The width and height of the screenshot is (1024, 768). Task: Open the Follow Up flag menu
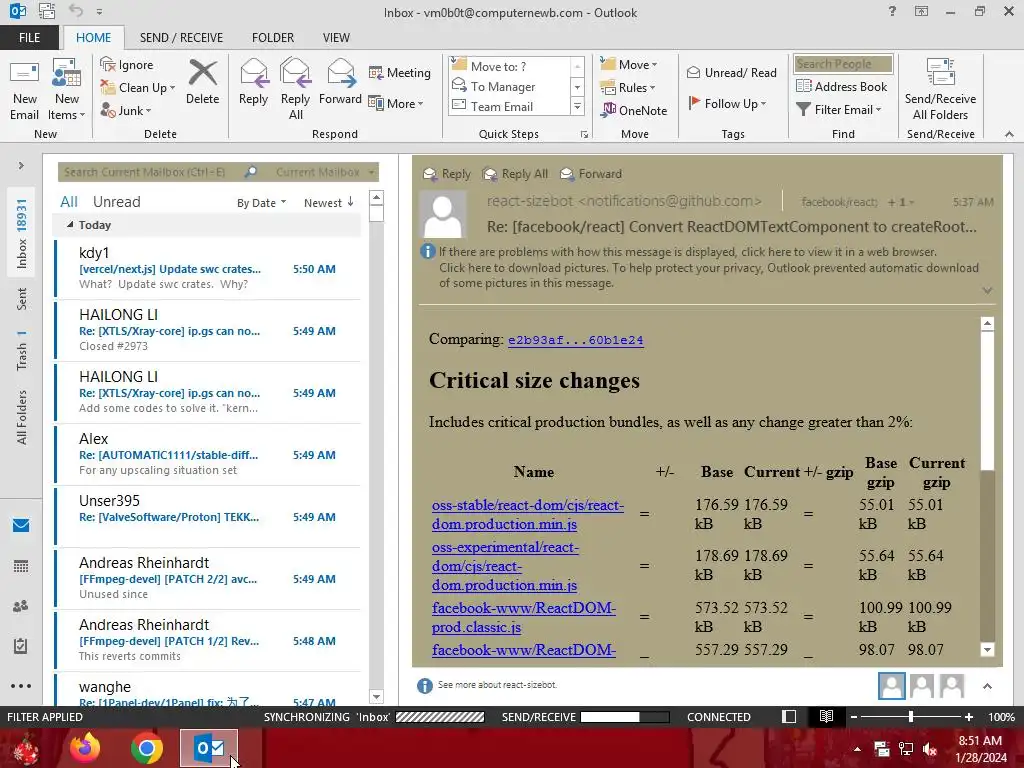point(727,103)
